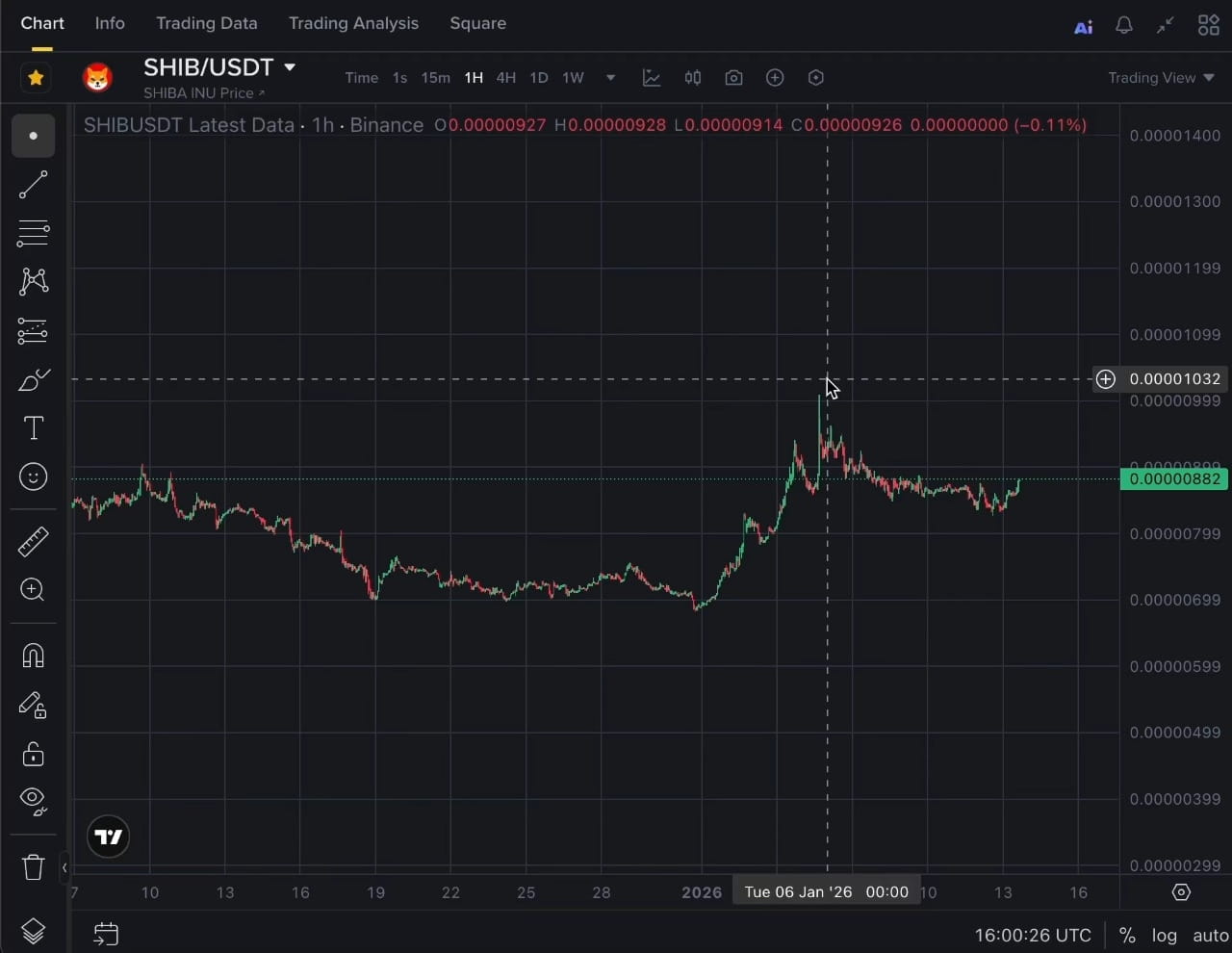The image size is (1232, 953).
Task: Open the emoji sticker tool
Action: 33,476
